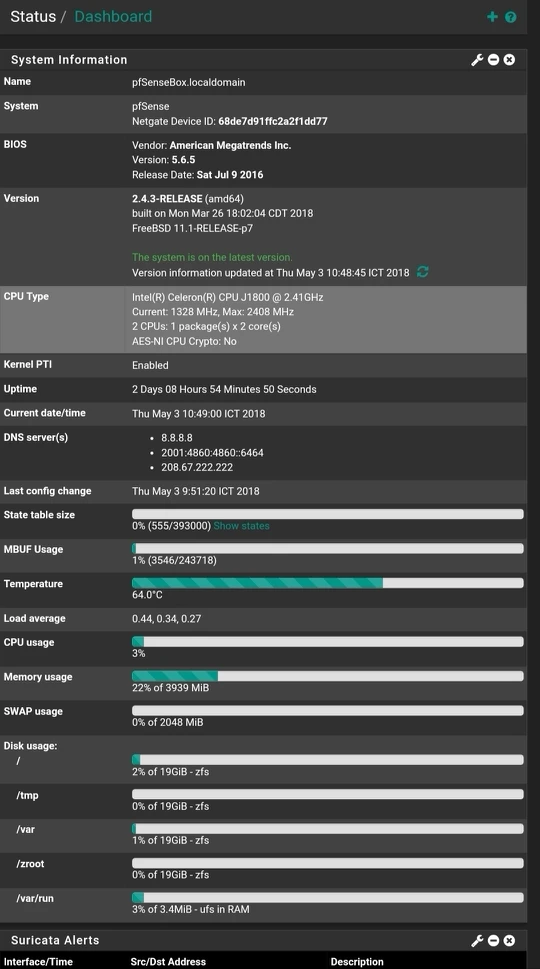Viewport: 540px width, 969px height.
Task: Click the Temperature progress bar
Action: pyautogui.click(x=327, y=583)
